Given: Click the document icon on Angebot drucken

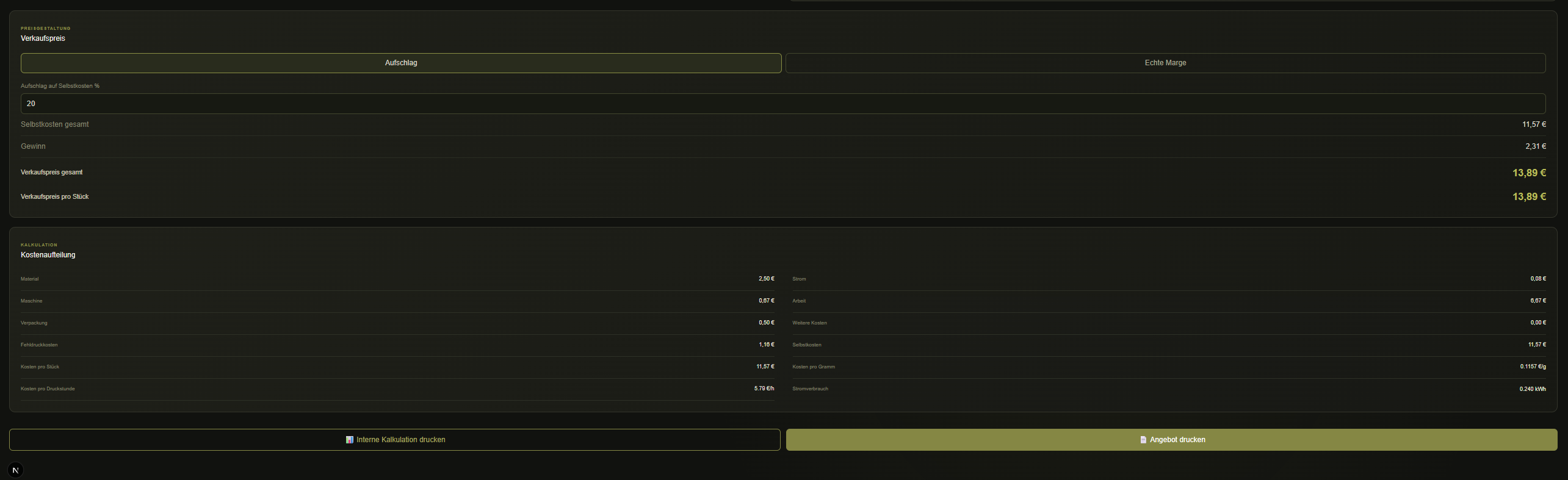Looking at the screenshot, I should (1143, 440).
